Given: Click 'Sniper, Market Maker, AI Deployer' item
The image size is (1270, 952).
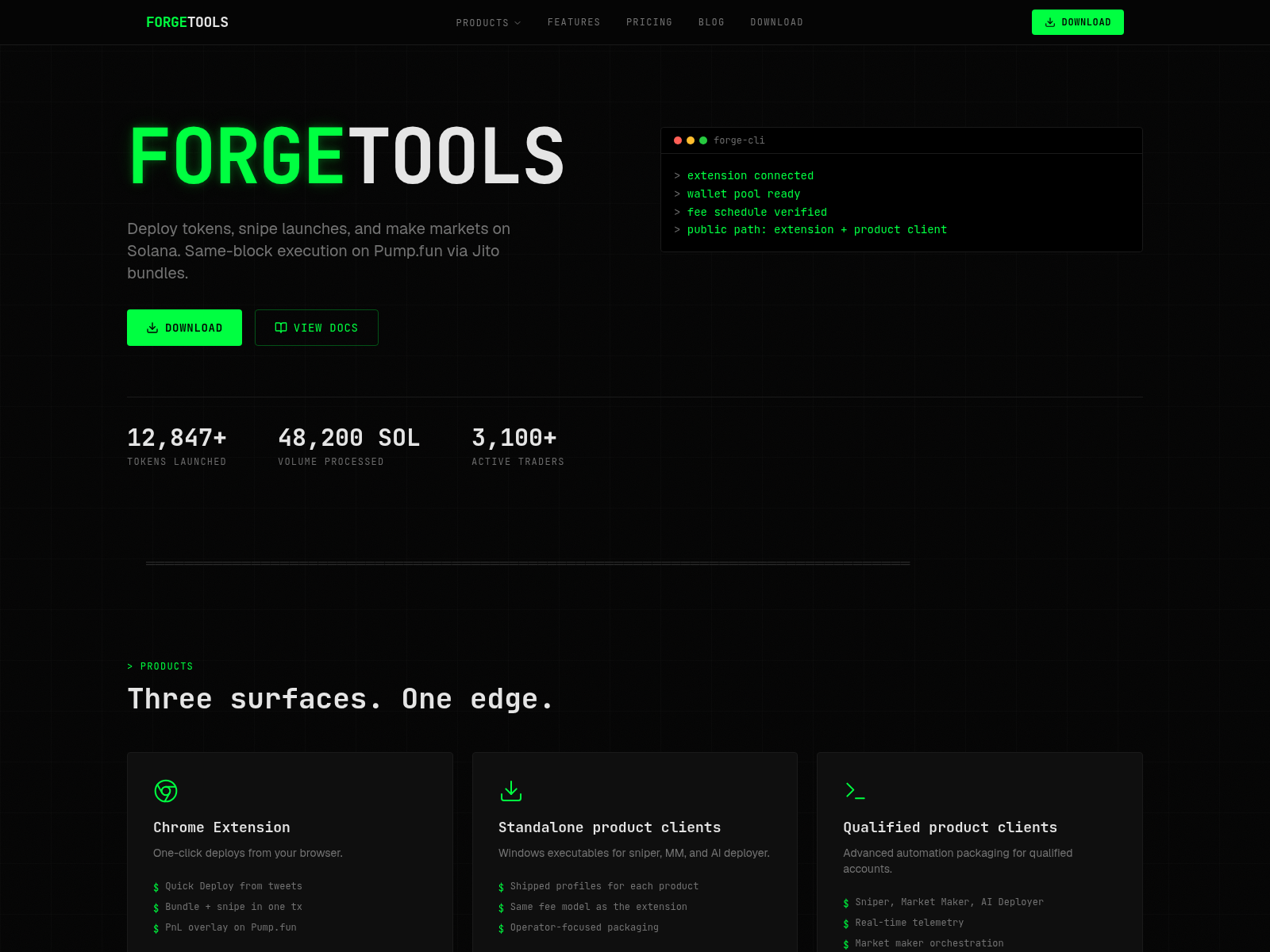Looking at the screenshot, I should pyautogui.click(x=949, y=902).
